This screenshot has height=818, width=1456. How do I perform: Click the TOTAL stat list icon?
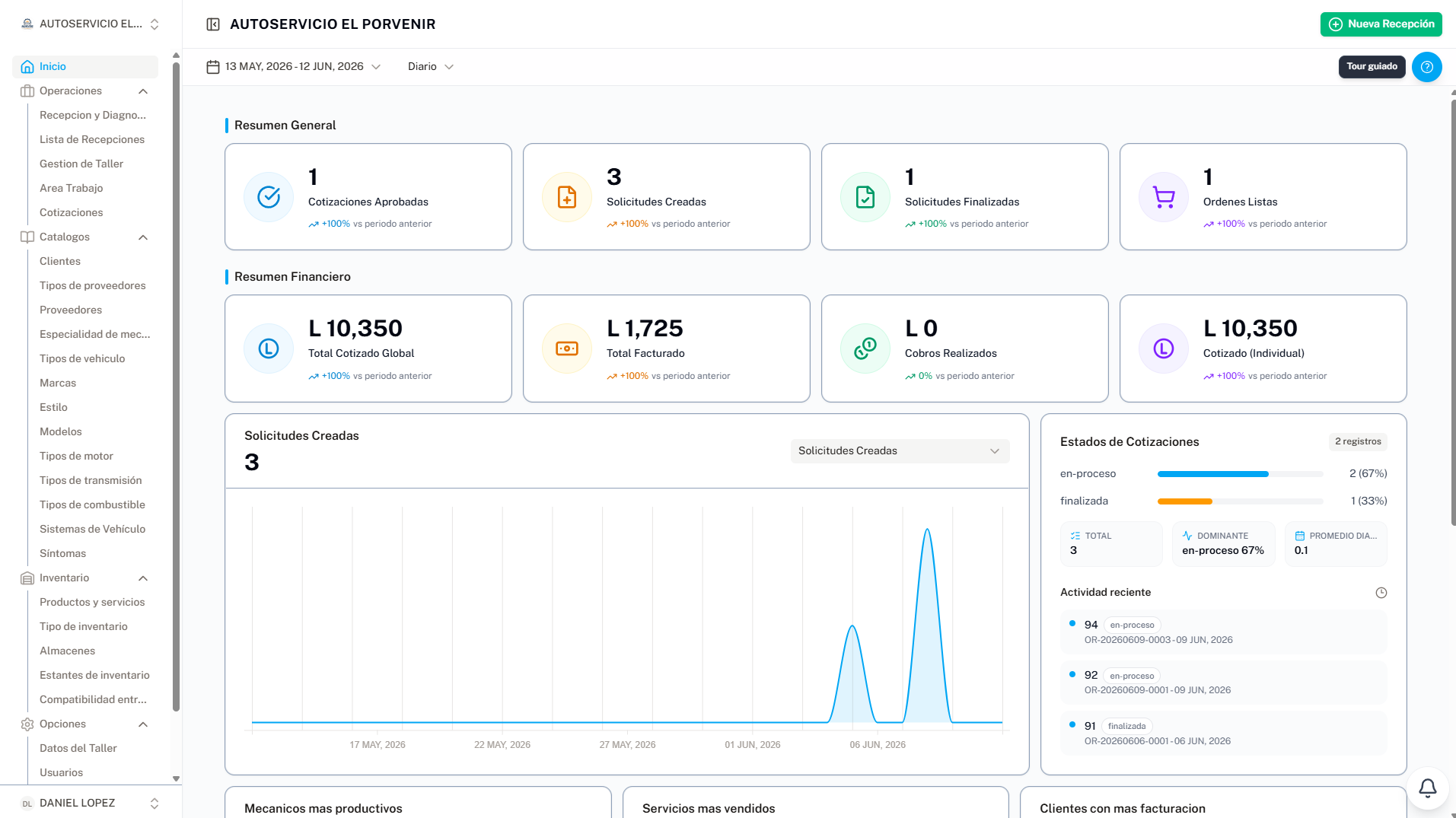pos(1075,536)
